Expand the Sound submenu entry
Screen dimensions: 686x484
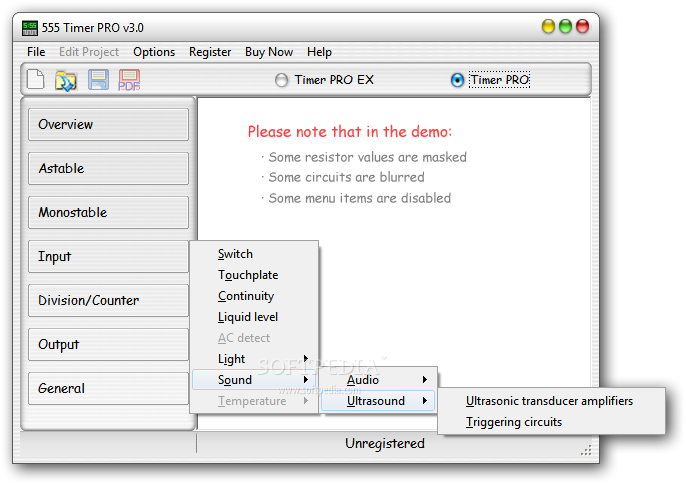pos(253,379)
